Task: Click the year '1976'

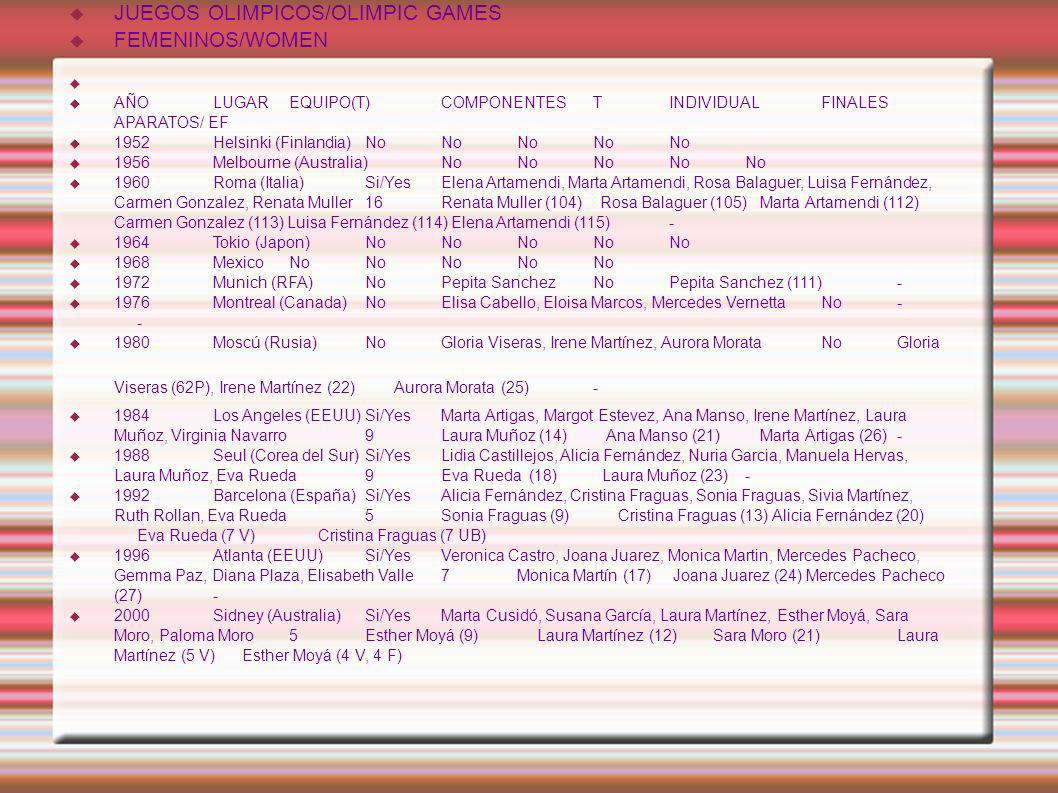Action: point(132,303)
